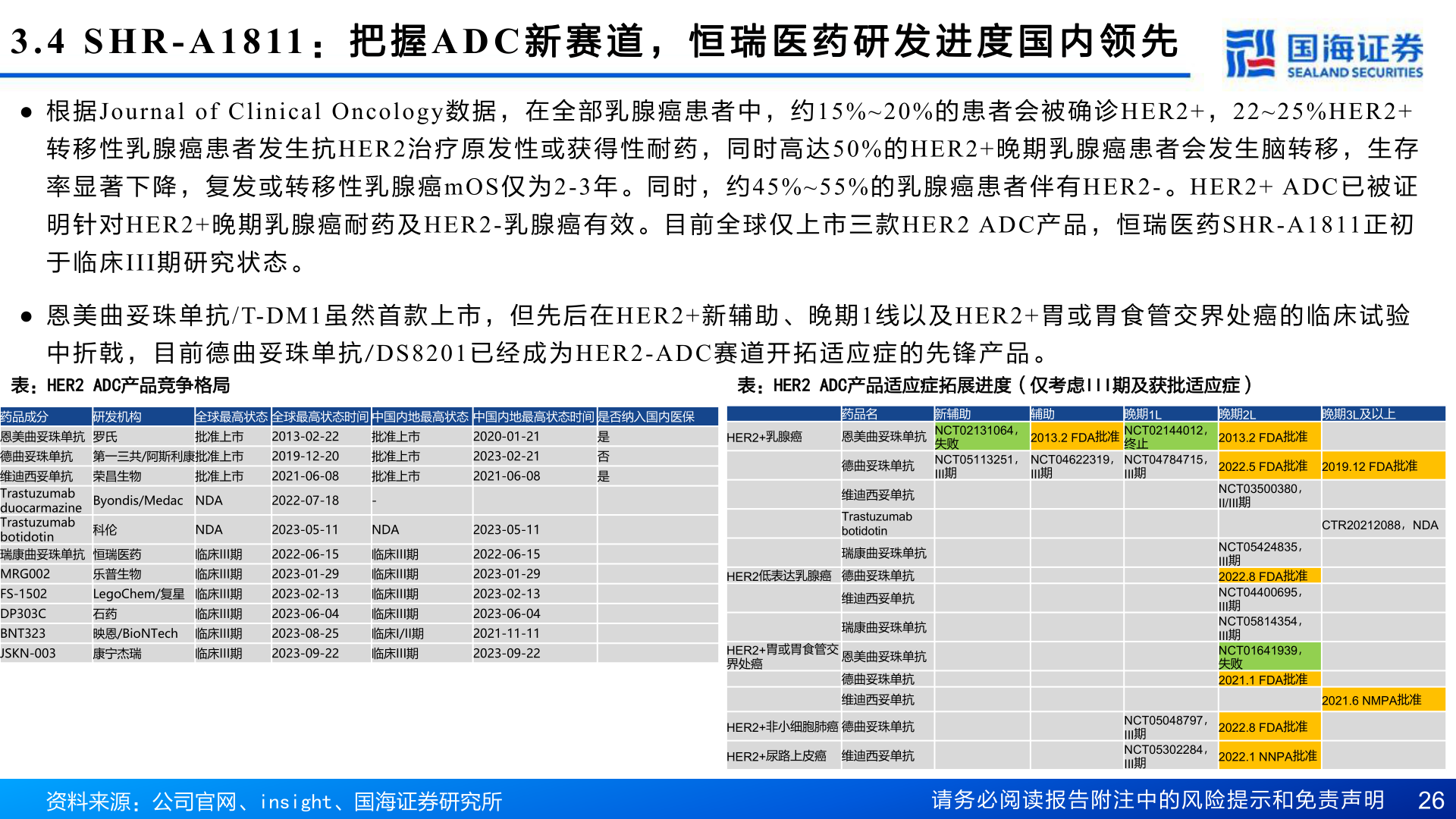Click the '第一三共/阿斯利康' cell
The image size is (1456, 819).
click(x=143, y=457)
